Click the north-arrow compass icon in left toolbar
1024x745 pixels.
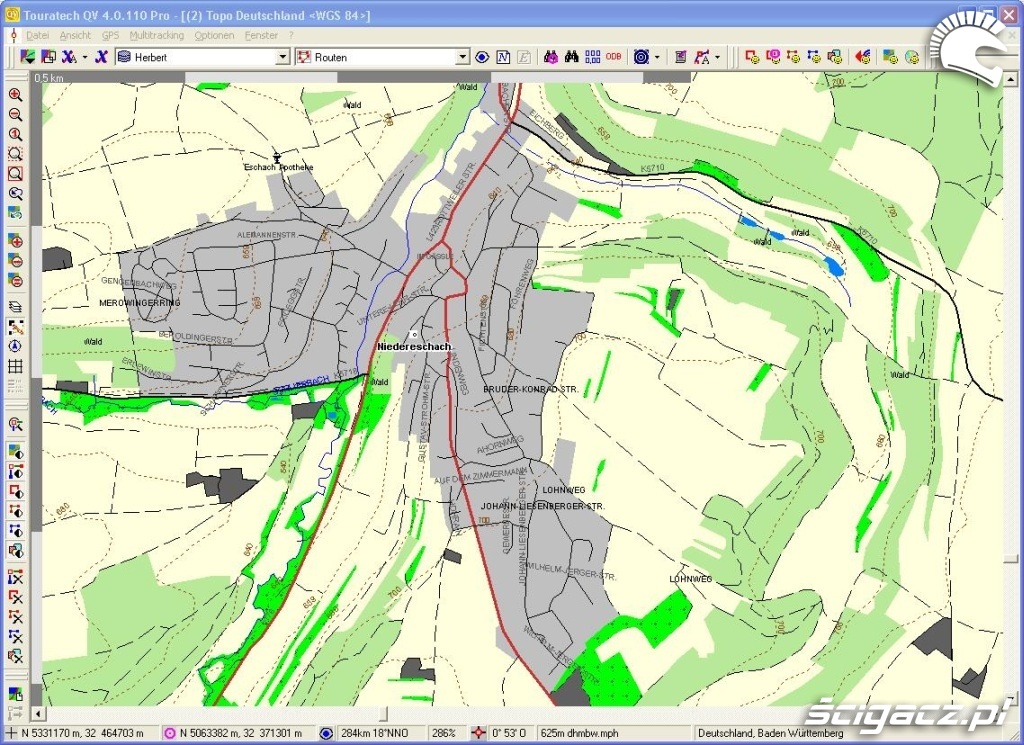pyautogui.click(x=15, y=346)
